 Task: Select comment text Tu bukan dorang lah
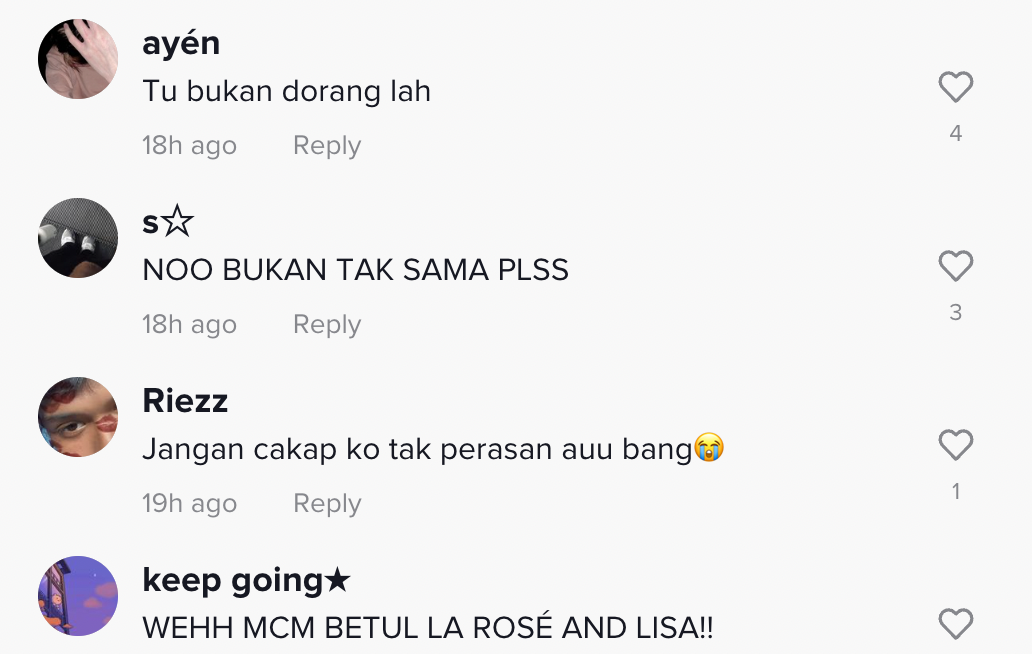(x=286, y=91)
